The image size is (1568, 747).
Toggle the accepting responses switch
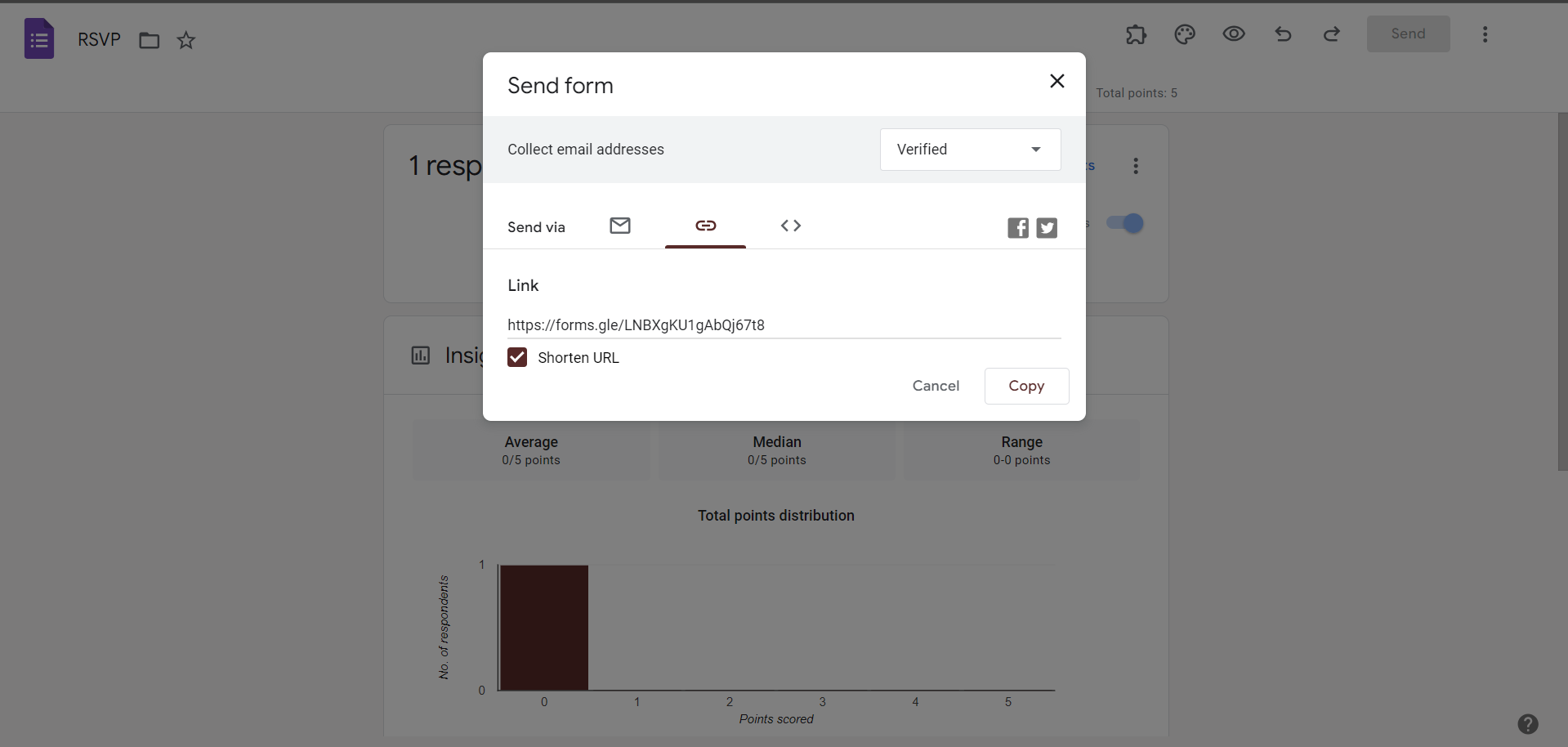pyautogui.click(x=1125, y=223)
